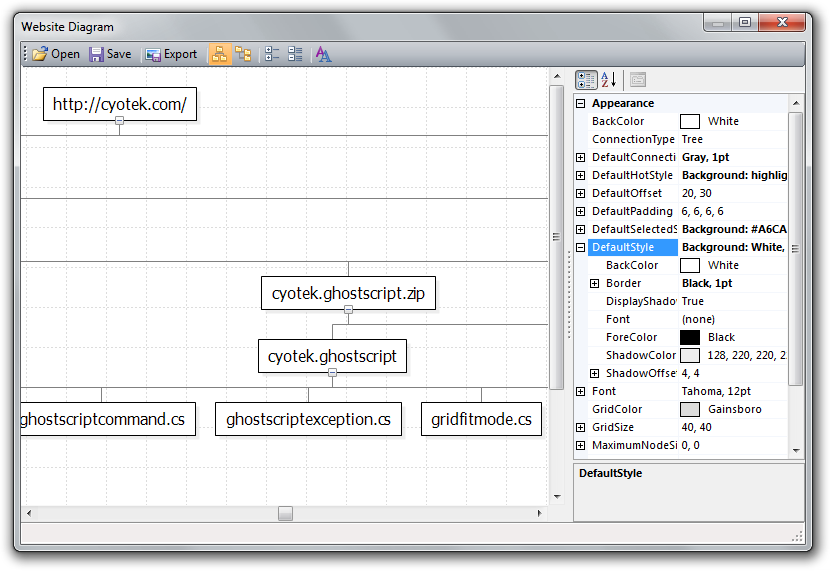Image resolution: width=830 pixels, height=571 pixels.
Task: Click property grid scrollbar down arrow
Action: tap(796, 451)
